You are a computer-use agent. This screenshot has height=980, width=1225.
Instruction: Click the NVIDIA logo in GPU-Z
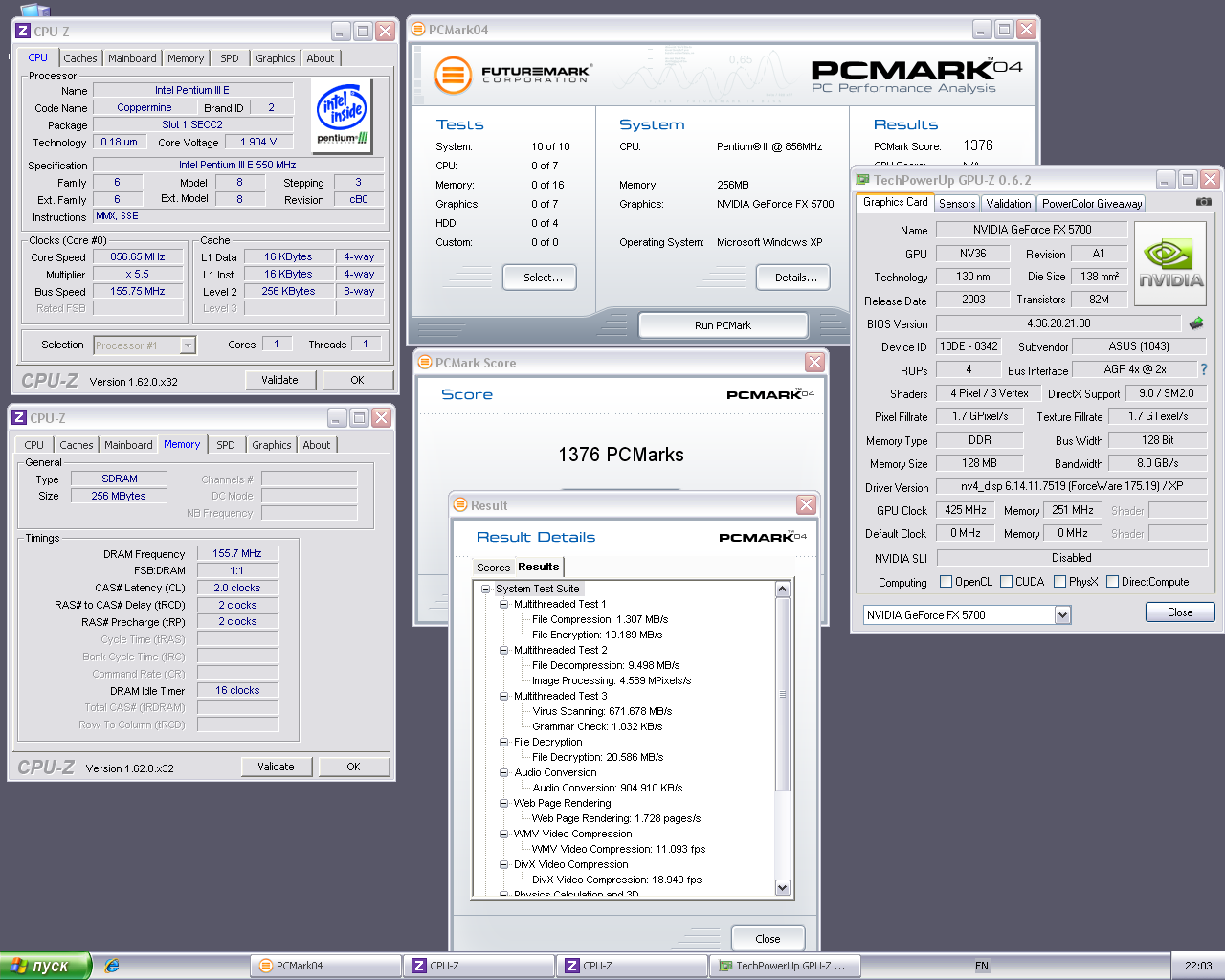(1170, 264)
